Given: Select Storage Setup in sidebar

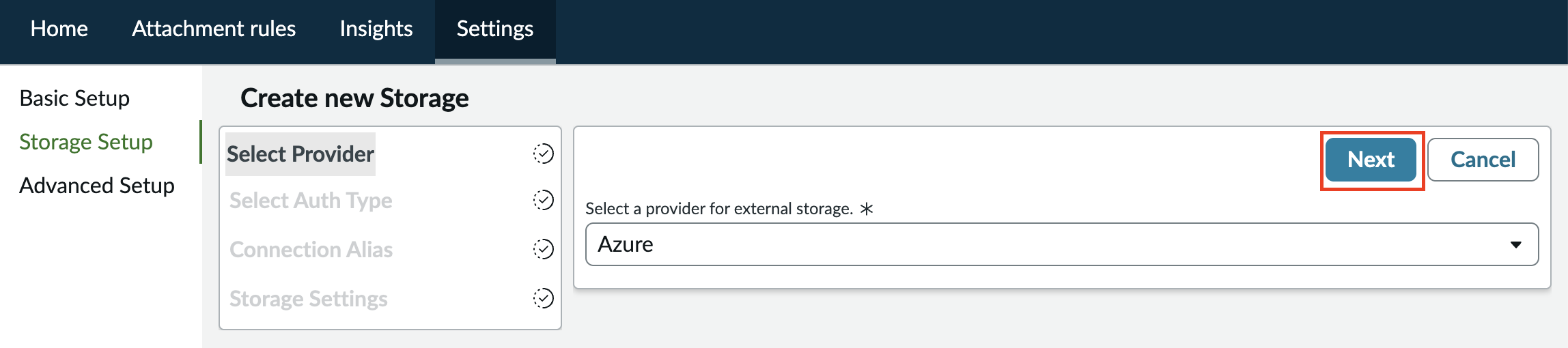Looking at the screenshot, I should pyautogui.click(x=86, y=142).
